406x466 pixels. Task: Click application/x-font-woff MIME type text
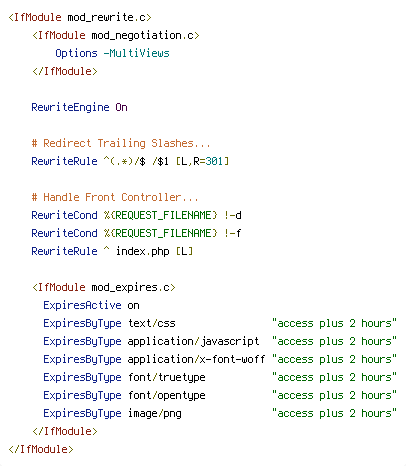pos(197,359)
